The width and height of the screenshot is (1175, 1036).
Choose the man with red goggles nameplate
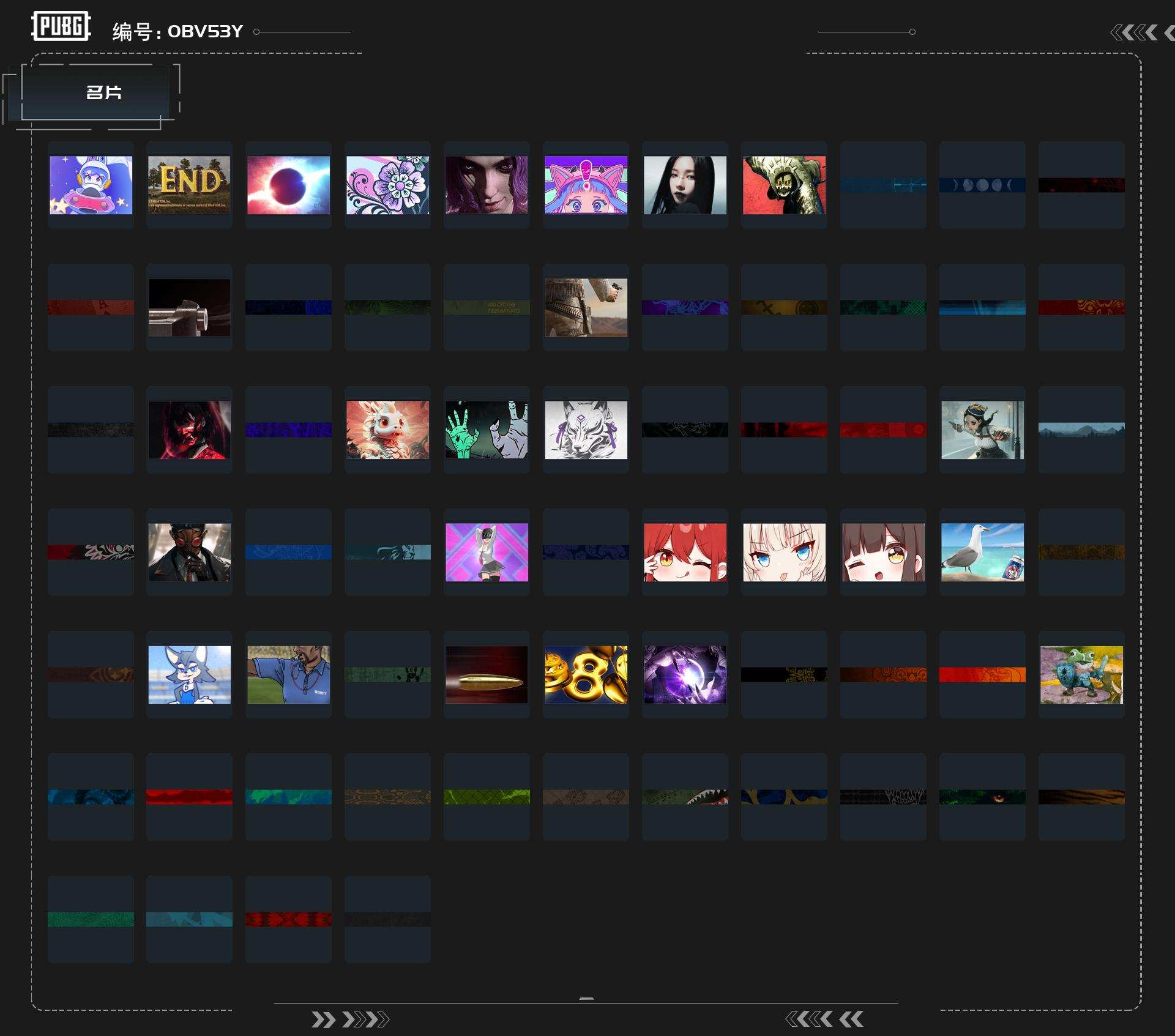(190, 552)
